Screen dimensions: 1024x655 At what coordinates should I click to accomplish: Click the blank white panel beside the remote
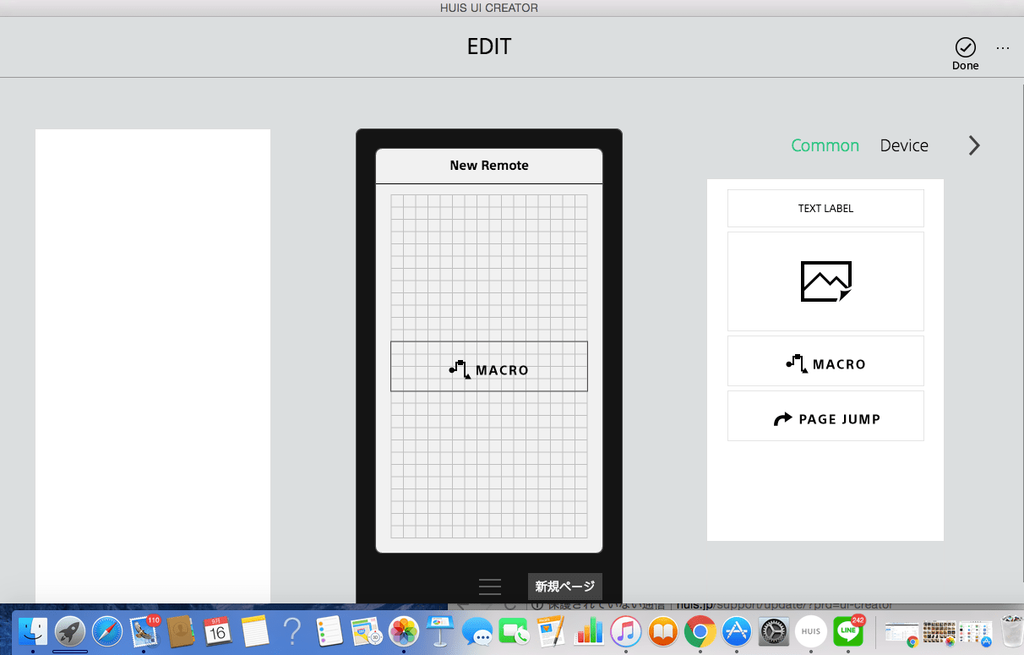(x=153, y=366)
